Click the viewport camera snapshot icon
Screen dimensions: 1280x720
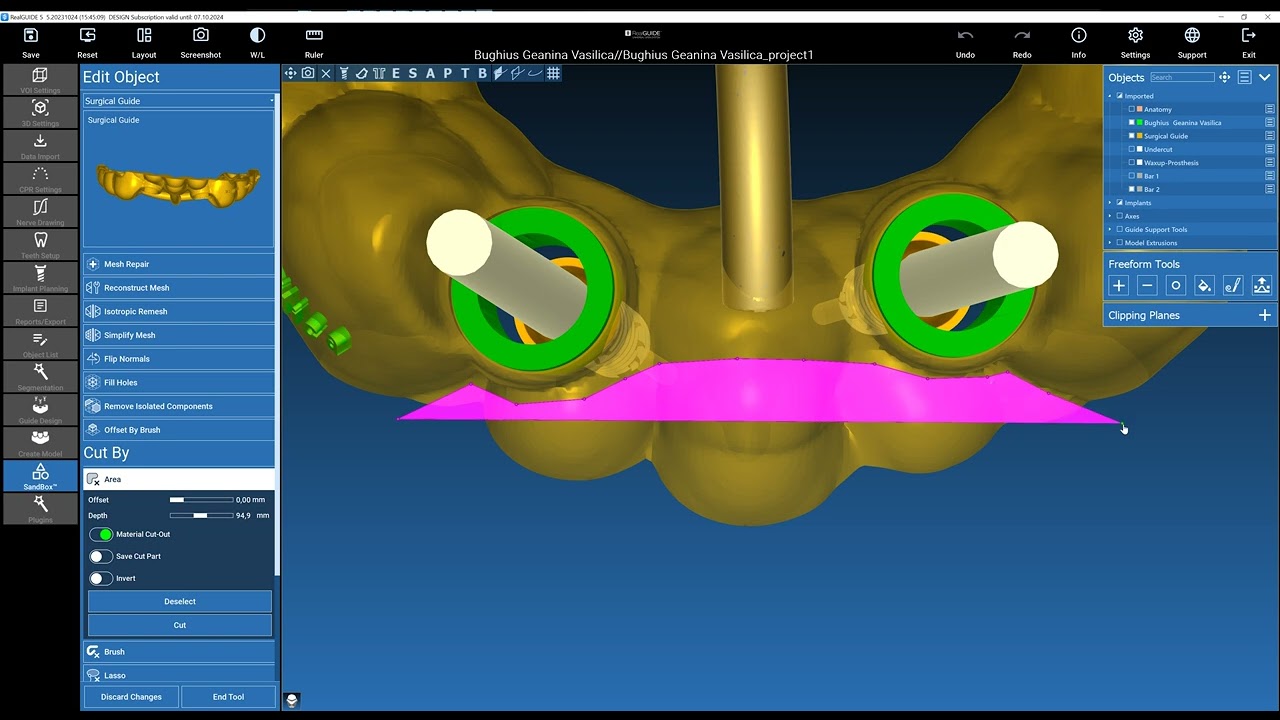click(308, 73)
